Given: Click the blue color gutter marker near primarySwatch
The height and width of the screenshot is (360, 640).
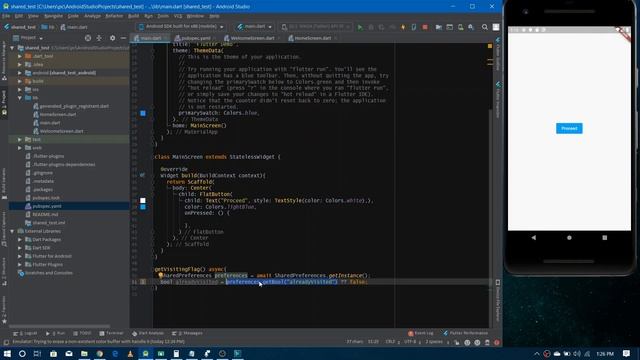Looking at the screenshot, I should [x=143, y=113].
